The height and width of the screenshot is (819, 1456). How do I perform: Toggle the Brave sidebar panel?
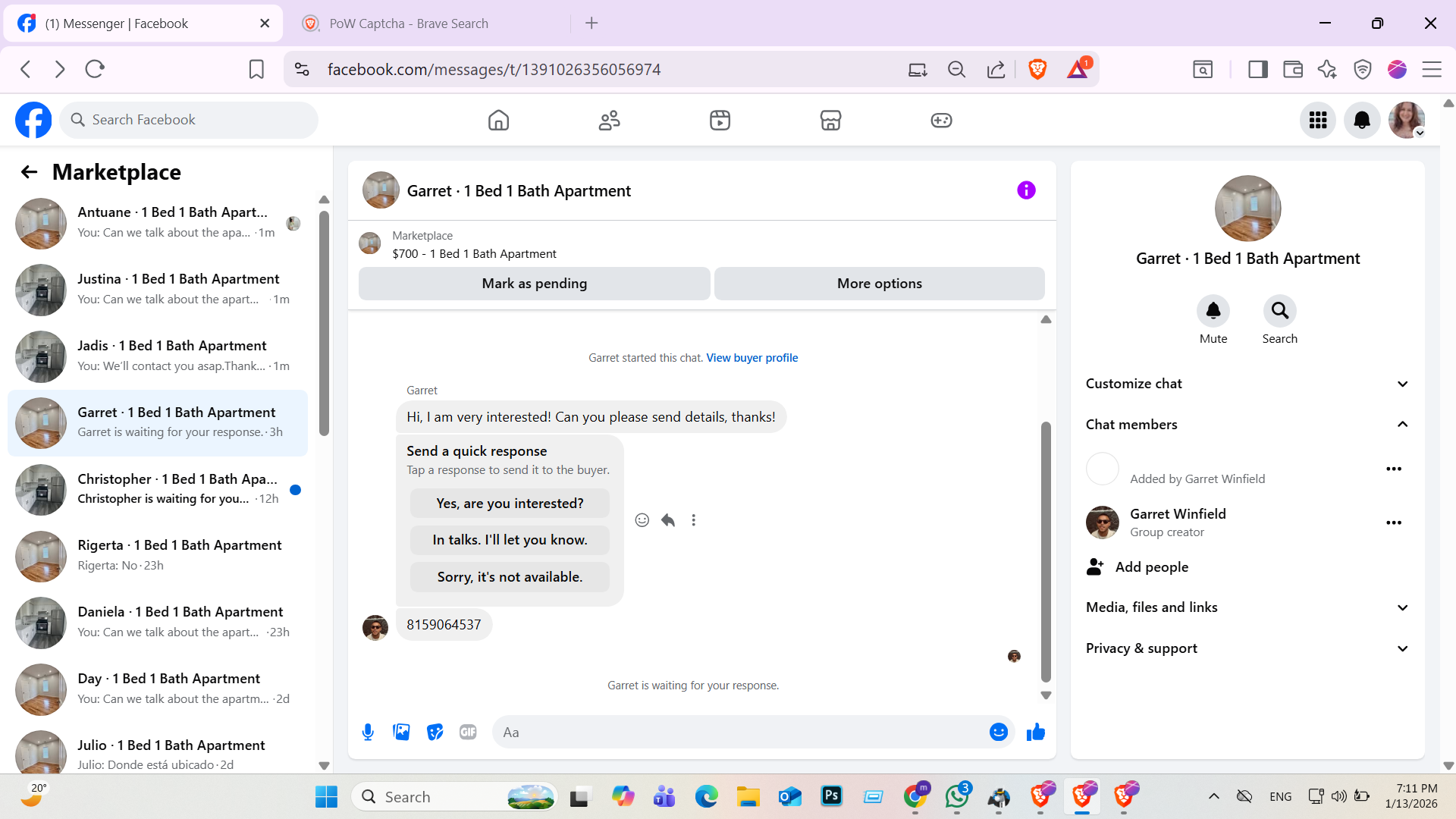point(1258,70)
